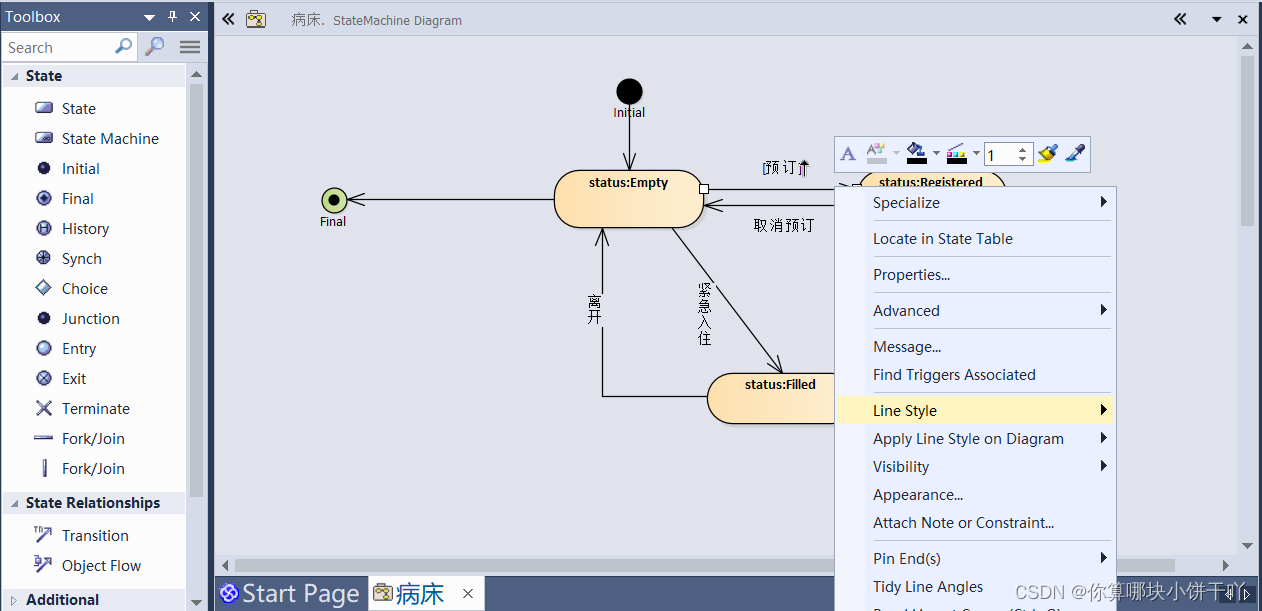This screenshot has width=1262, height=611.
Task: Open the Toolbox panel dropdown arrow
Action: coord(149,18)
